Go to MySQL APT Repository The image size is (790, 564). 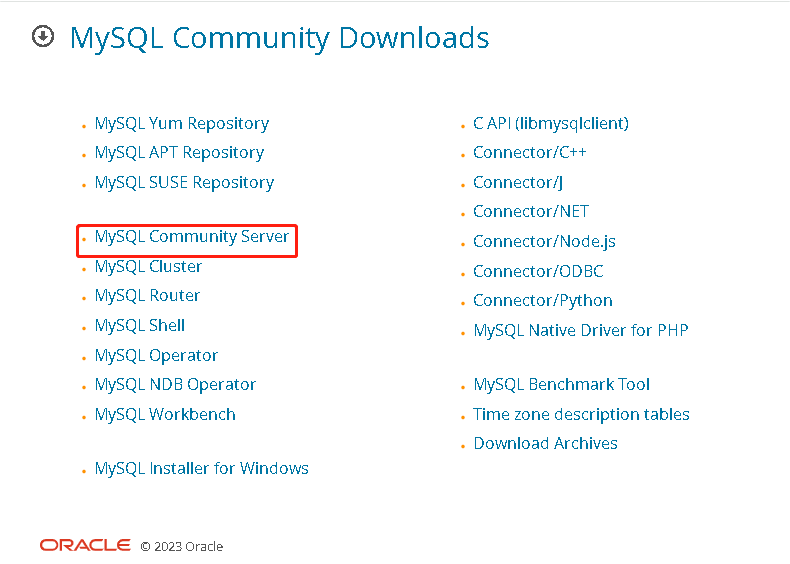click(x=179, y=153)
